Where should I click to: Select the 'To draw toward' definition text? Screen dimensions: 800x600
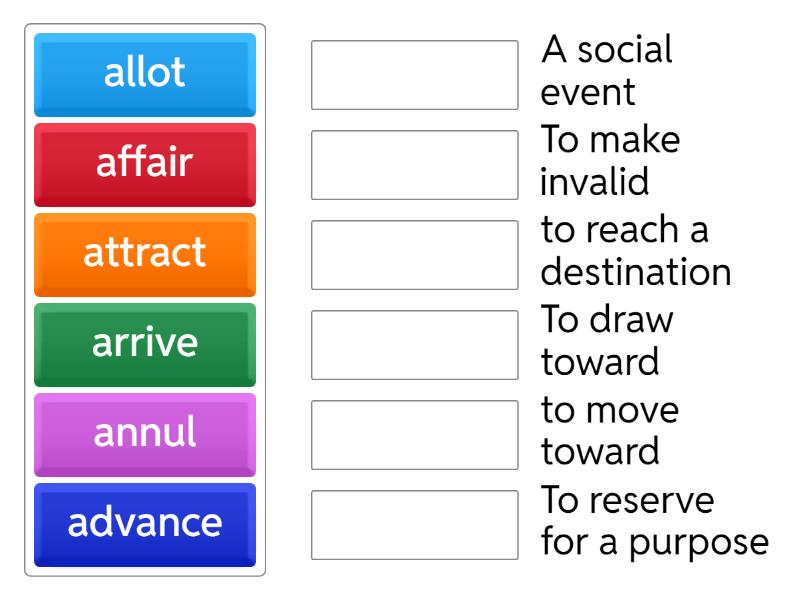606,341
